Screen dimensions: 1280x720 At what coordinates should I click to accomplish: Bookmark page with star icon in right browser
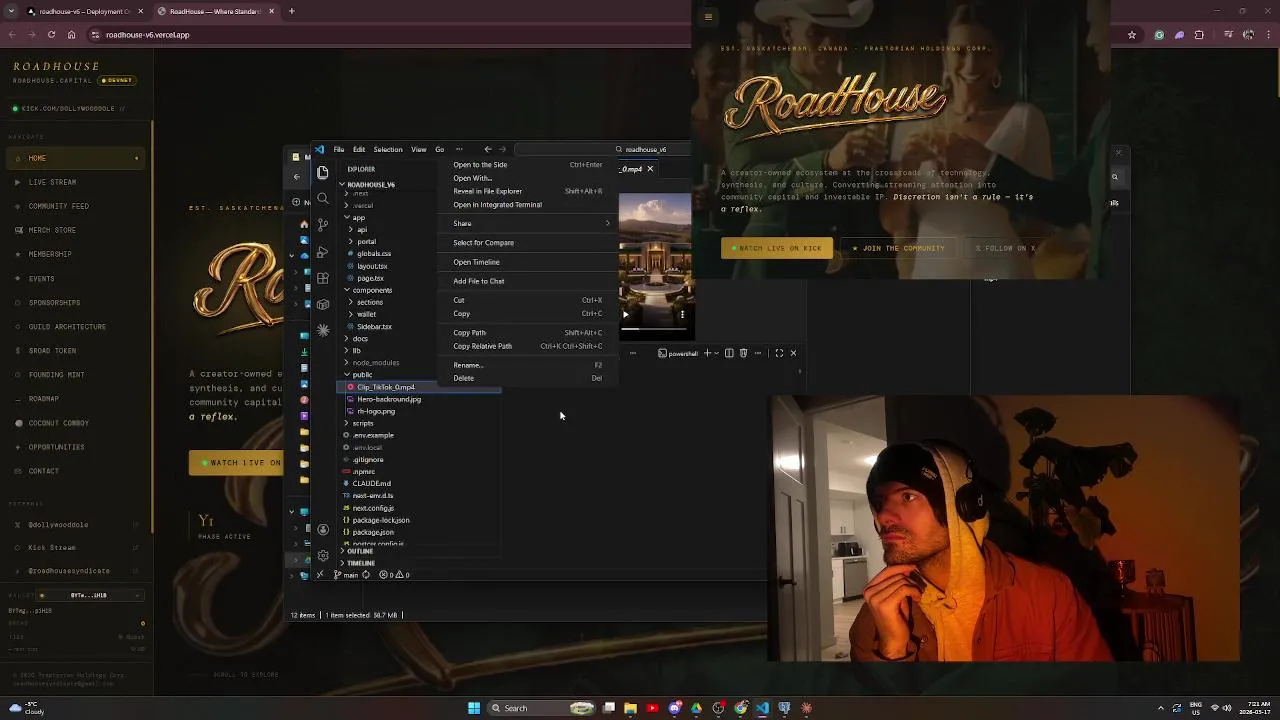1132,35
